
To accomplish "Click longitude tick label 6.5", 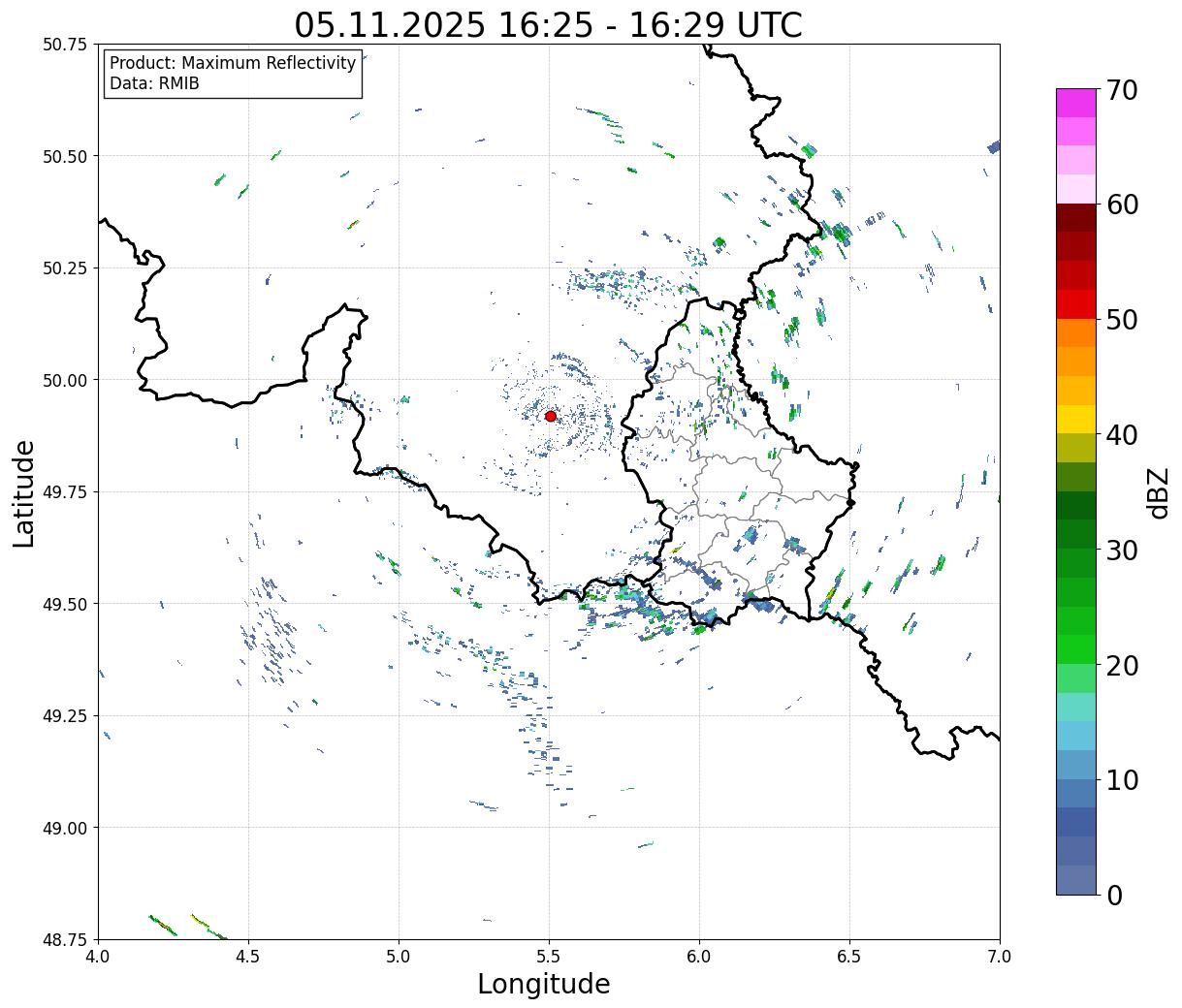I will [x=849, y=956].
